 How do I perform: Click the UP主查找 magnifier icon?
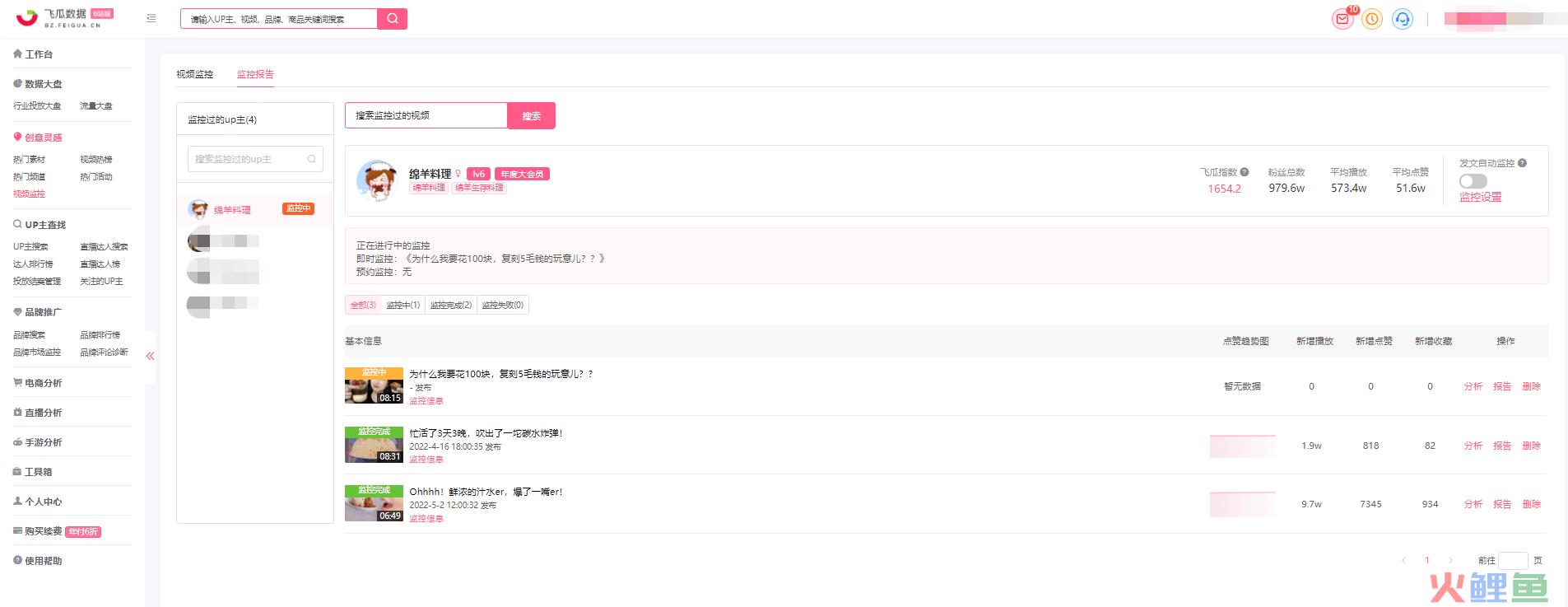18,224
